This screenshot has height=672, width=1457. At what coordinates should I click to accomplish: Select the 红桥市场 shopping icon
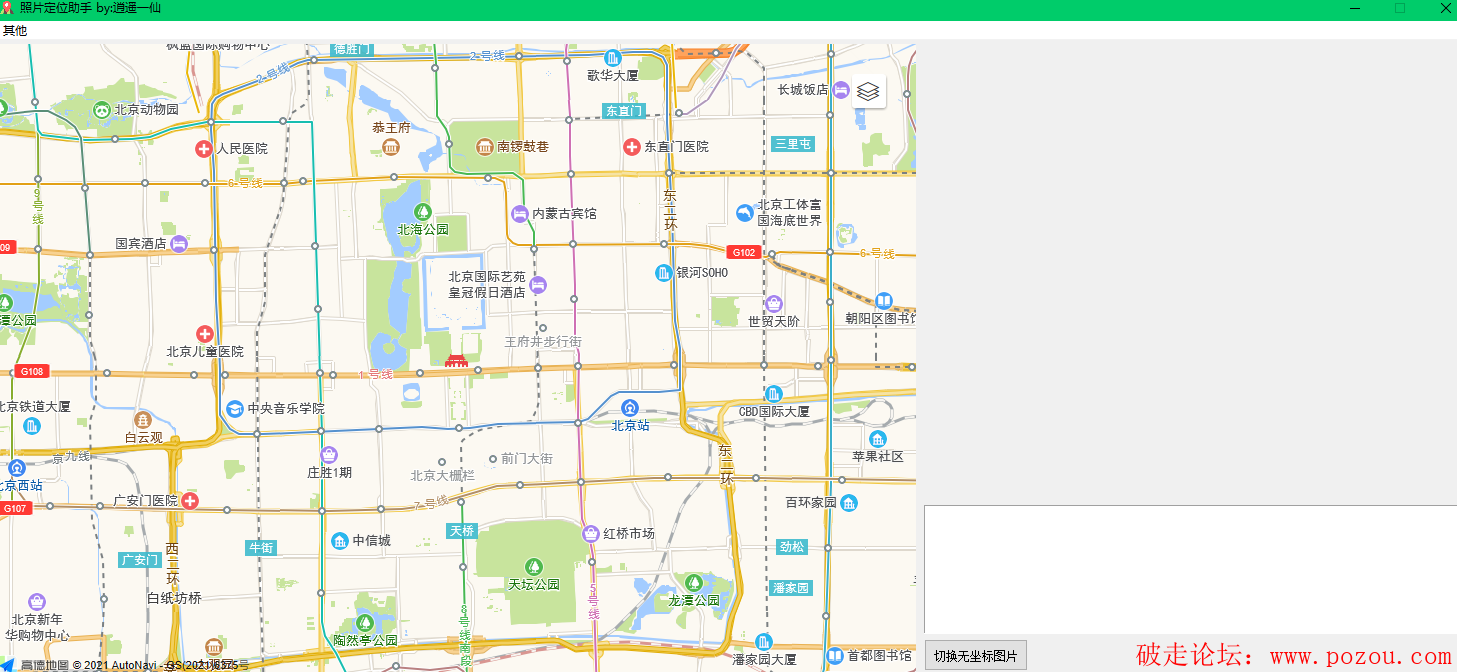[591, 533]
